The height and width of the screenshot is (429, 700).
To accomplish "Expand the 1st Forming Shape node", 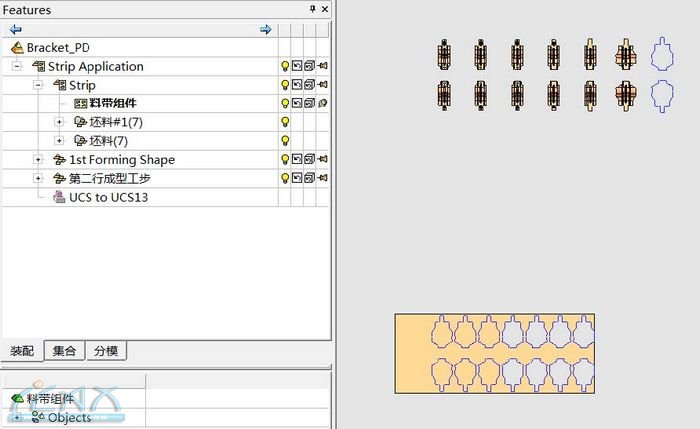I will pyautogui.click(x=38, y=160).
